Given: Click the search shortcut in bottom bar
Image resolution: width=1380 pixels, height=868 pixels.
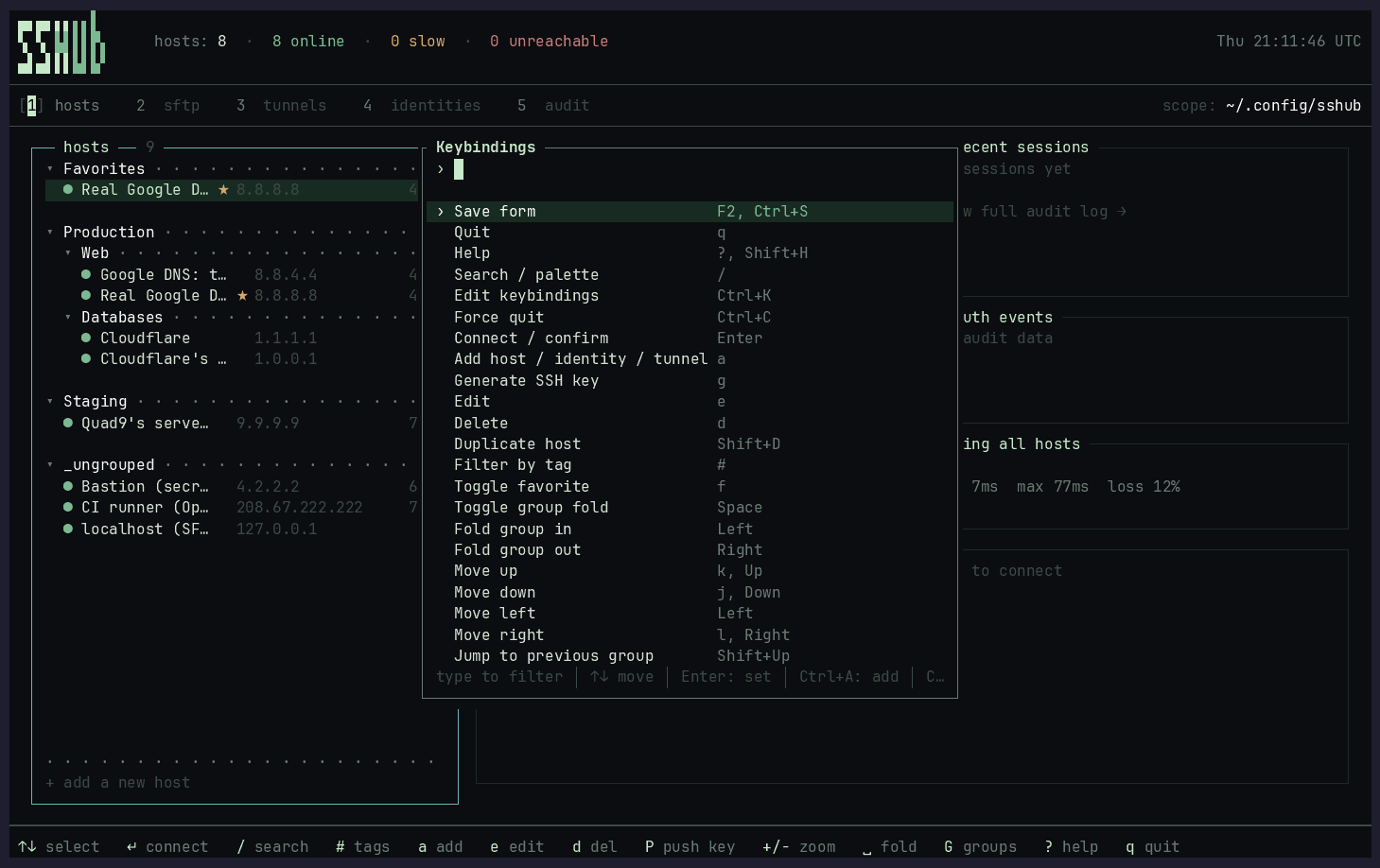Looking at the screenshot, I should 272,847.
